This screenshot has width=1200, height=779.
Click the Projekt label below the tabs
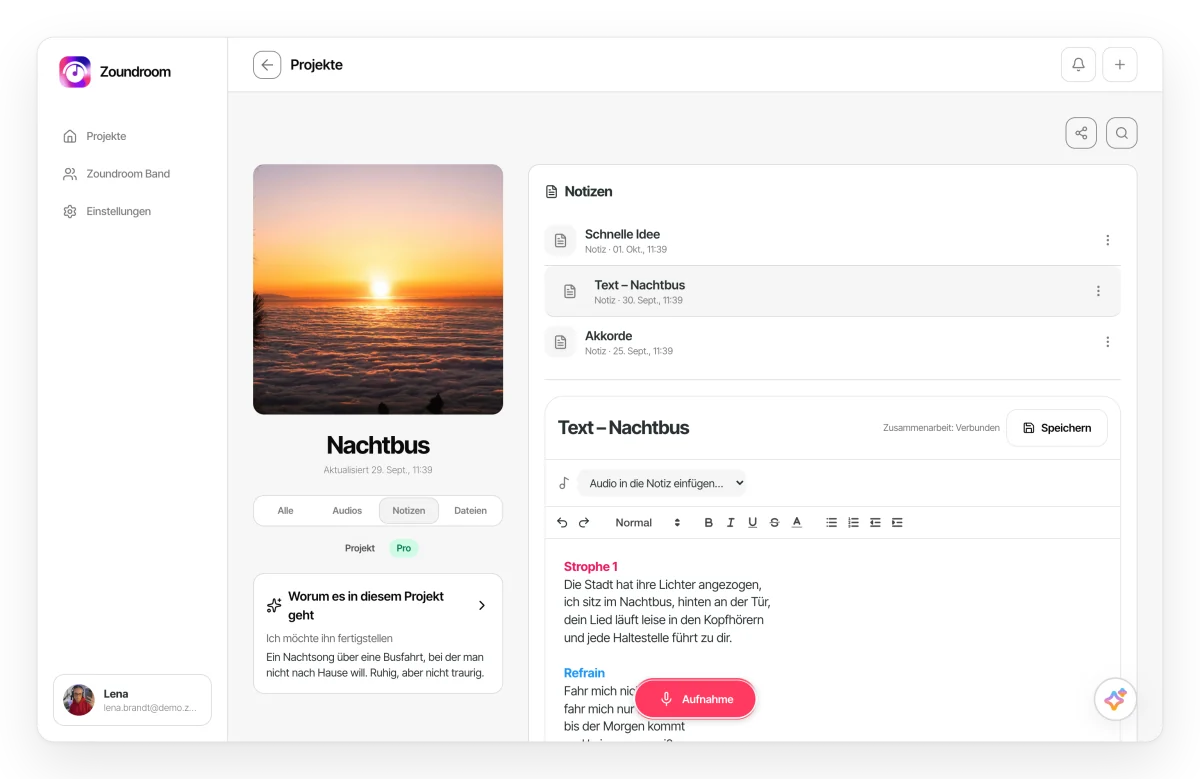(x=360, y=549)
